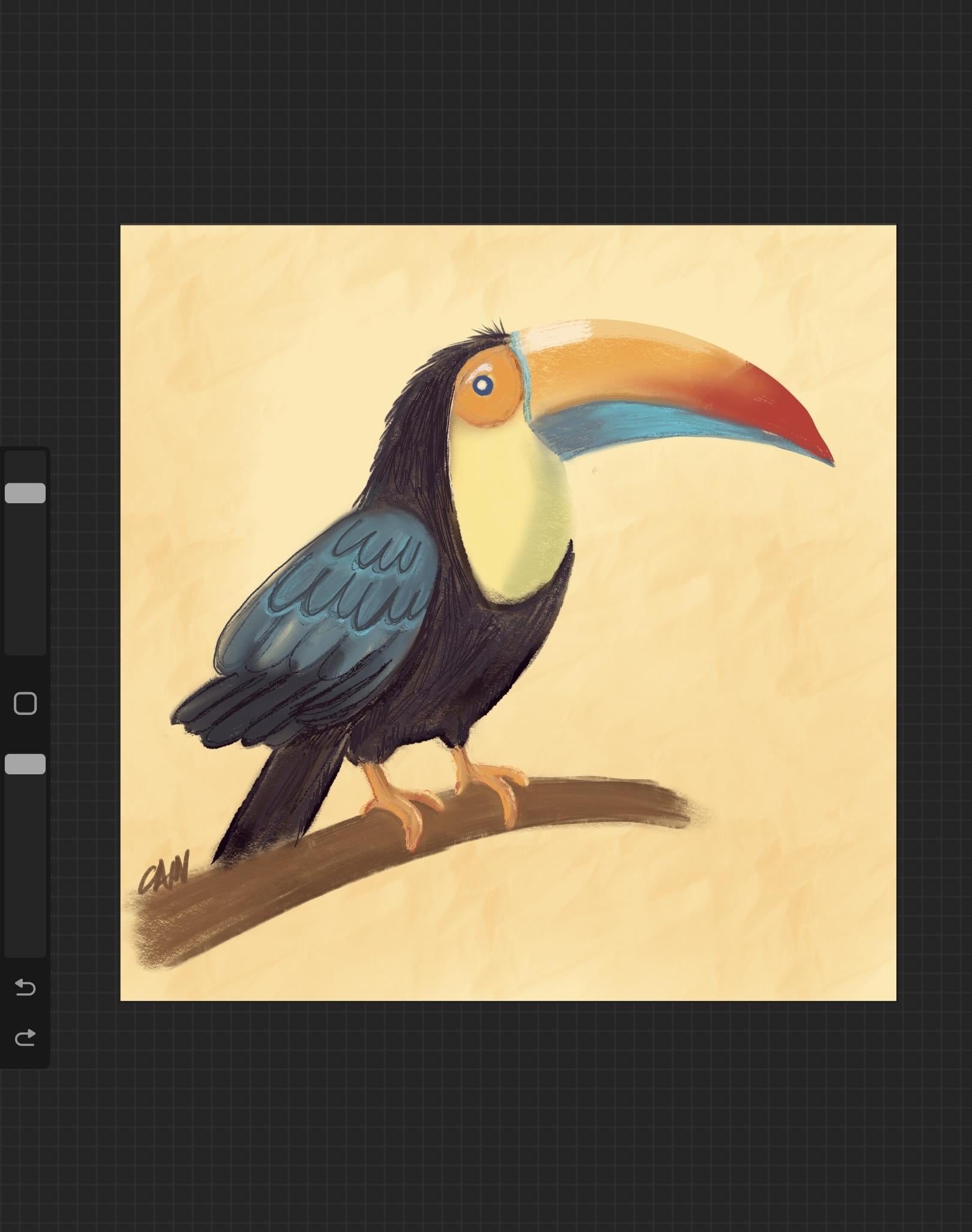Click the brush opacity slider handle

point(25,764)
